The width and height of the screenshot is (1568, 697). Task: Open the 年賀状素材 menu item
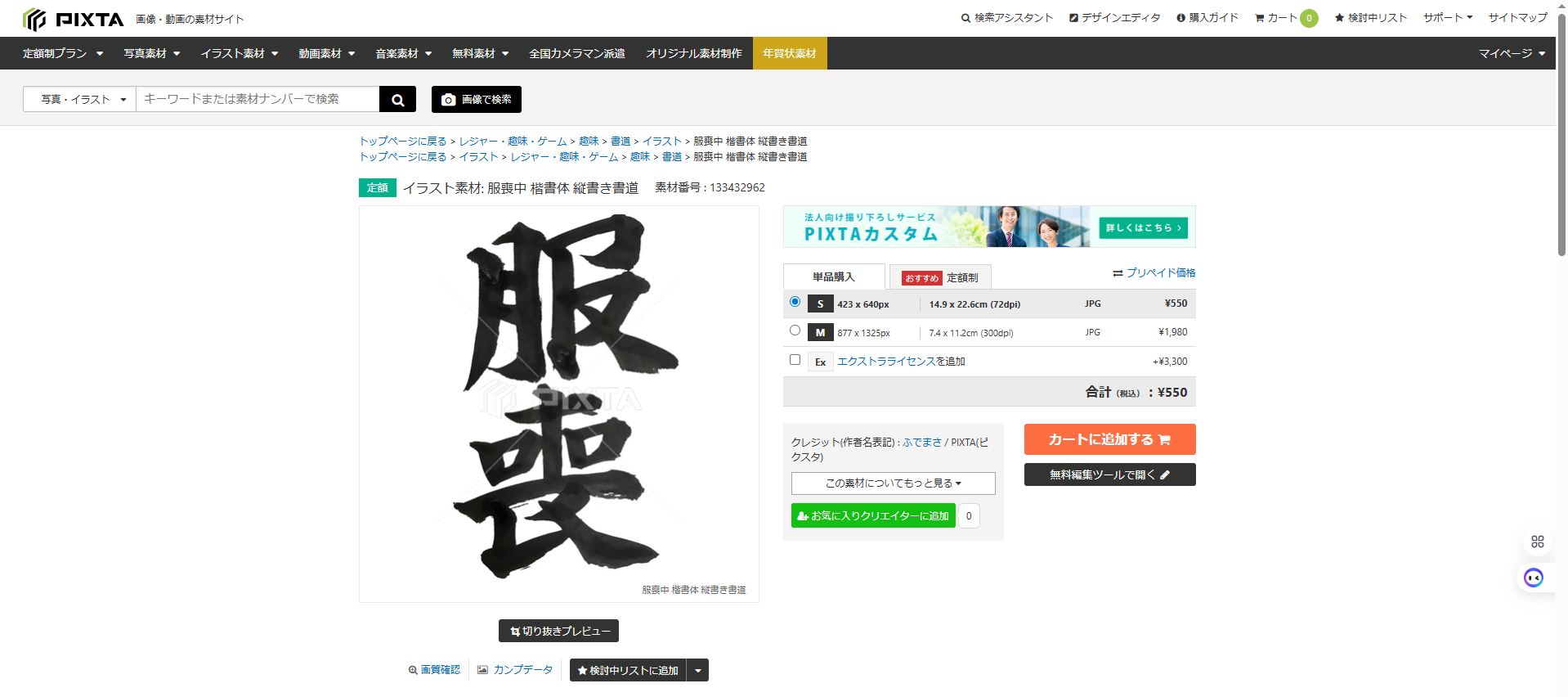[790, 53]
